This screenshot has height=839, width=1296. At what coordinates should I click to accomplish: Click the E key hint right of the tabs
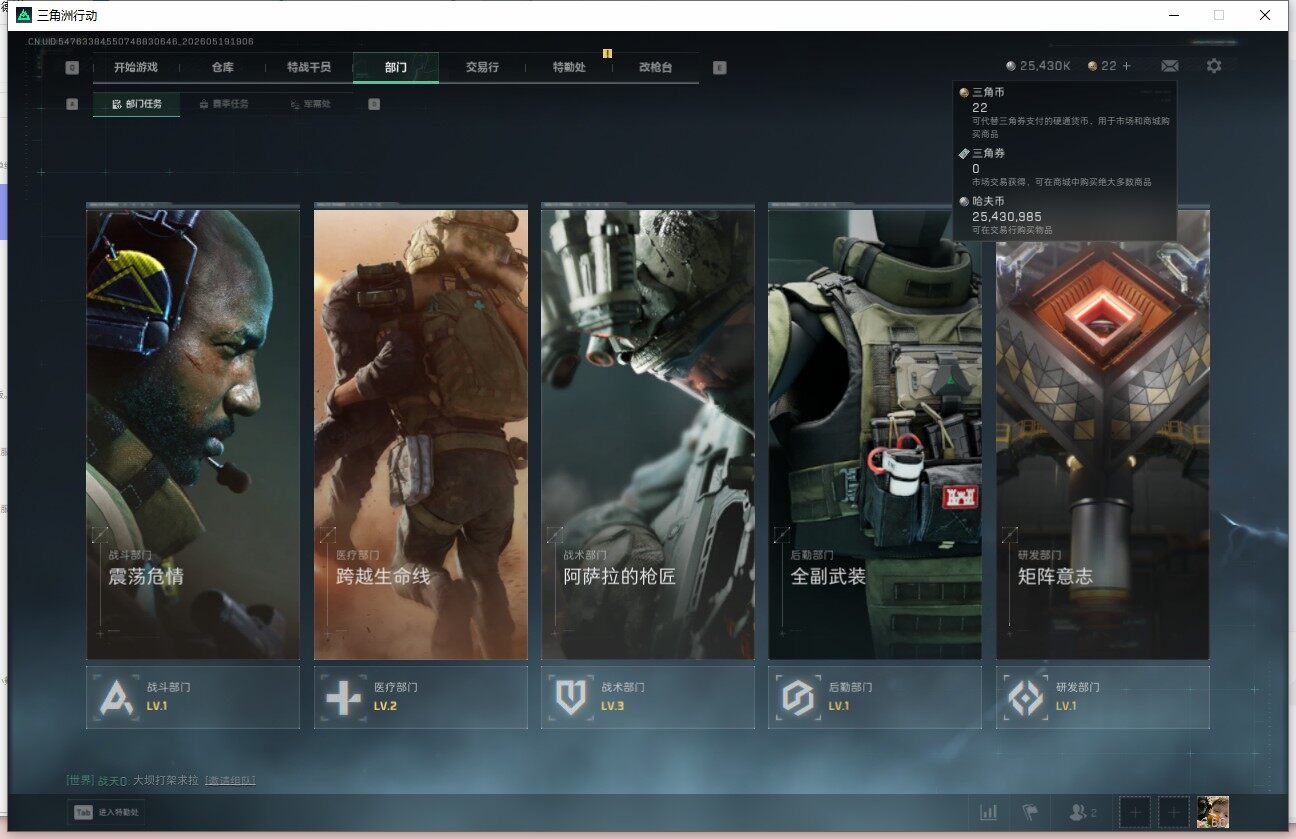[x=720, y=68]
